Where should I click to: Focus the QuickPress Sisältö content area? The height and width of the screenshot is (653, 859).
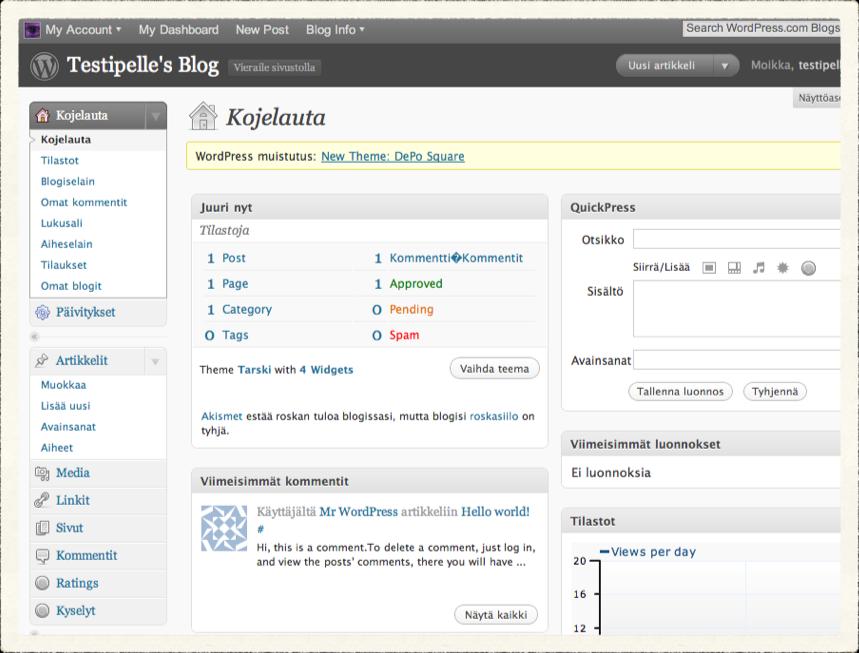coord(737,309)
